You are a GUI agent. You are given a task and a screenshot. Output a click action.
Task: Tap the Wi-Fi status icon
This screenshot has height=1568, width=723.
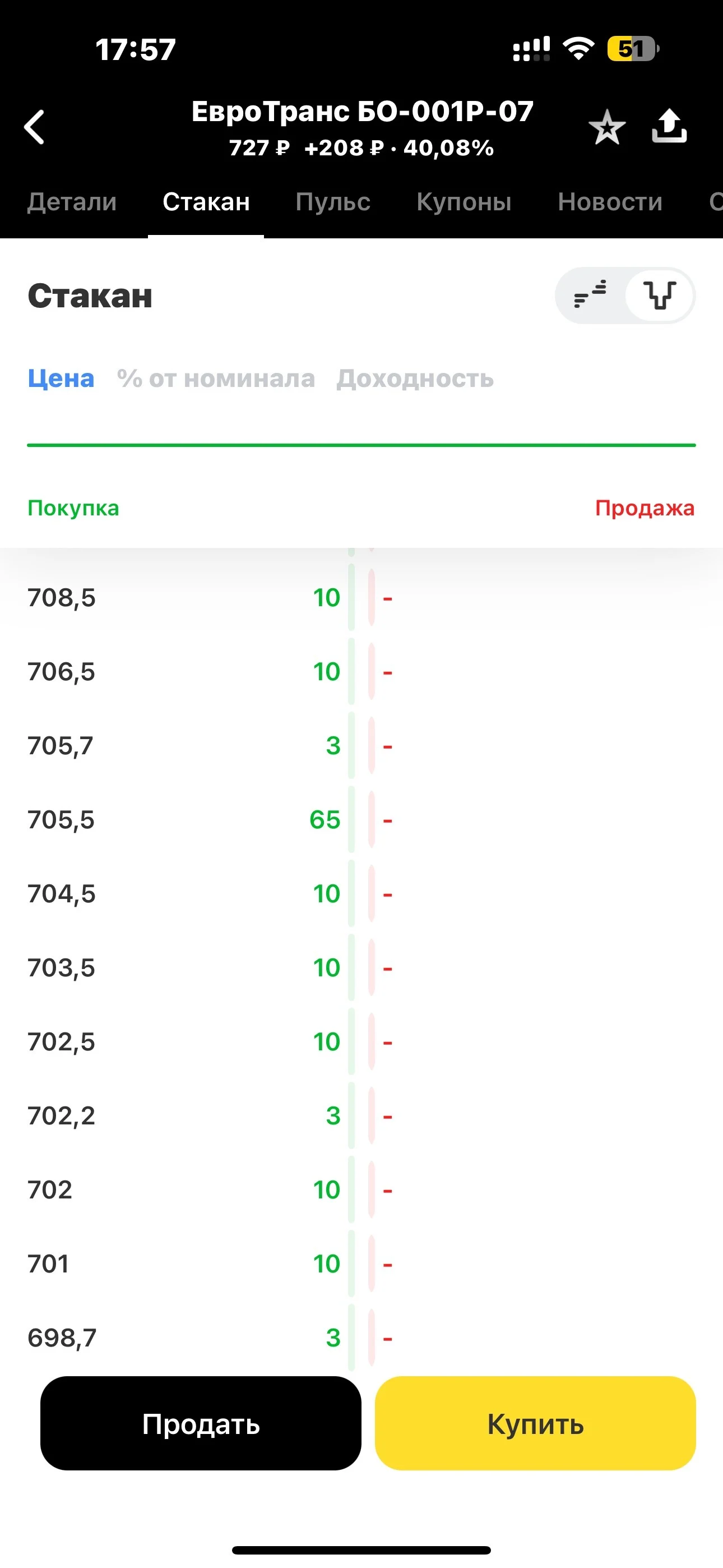pyautogui.click(x=579, y=49)
